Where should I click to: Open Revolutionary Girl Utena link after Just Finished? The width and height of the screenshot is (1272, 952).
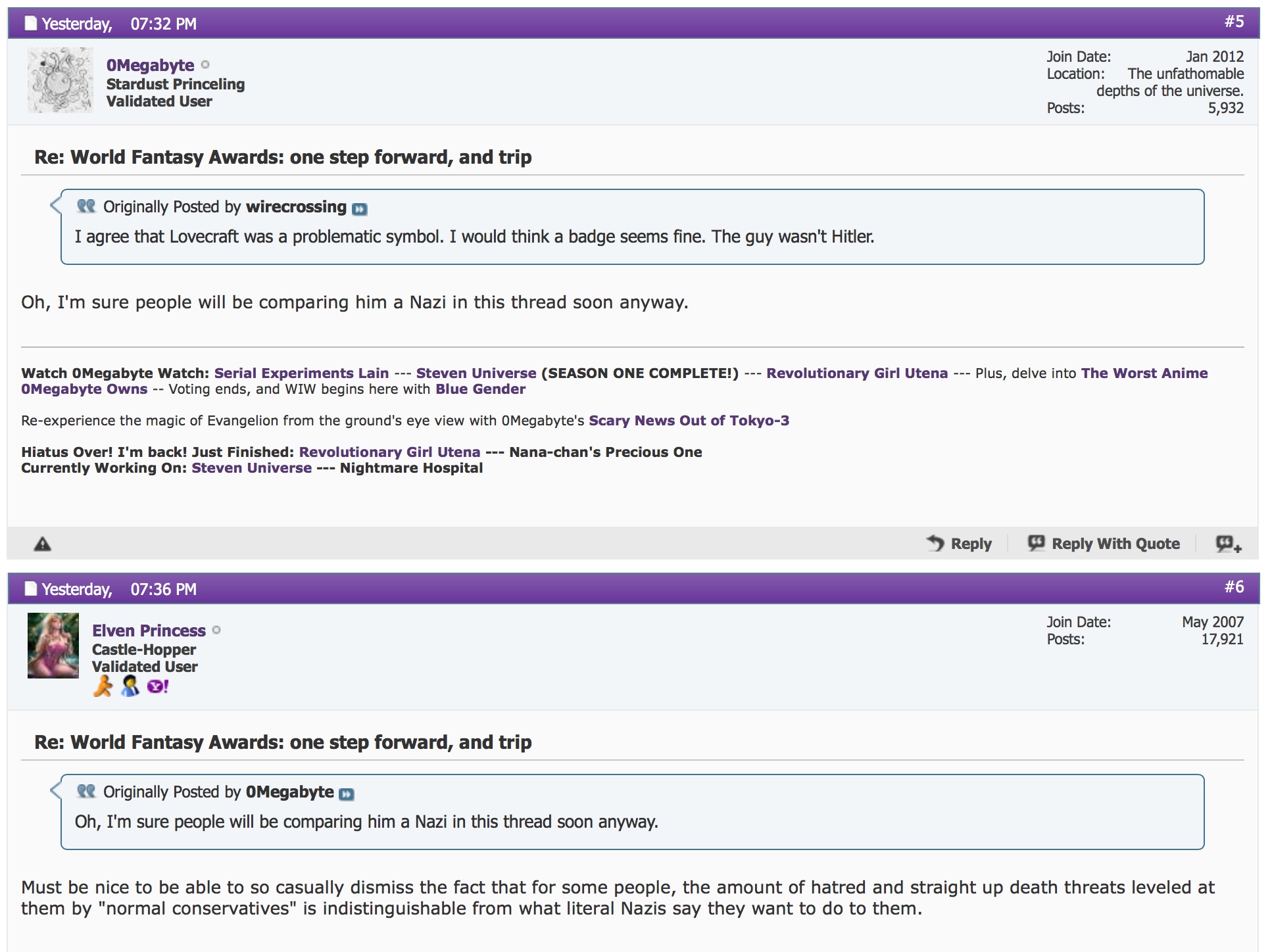point(389,452)
